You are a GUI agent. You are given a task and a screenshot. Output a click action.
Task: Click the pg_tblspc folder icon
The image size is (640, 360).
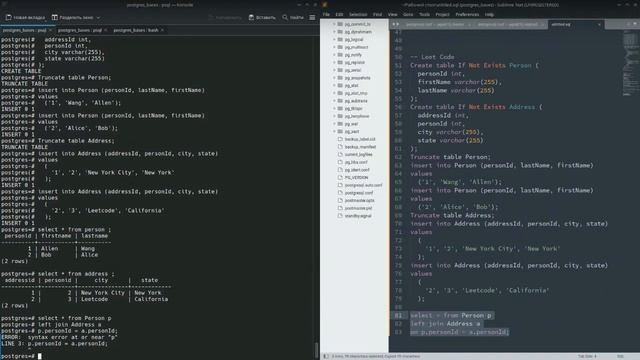coord(340,109)
